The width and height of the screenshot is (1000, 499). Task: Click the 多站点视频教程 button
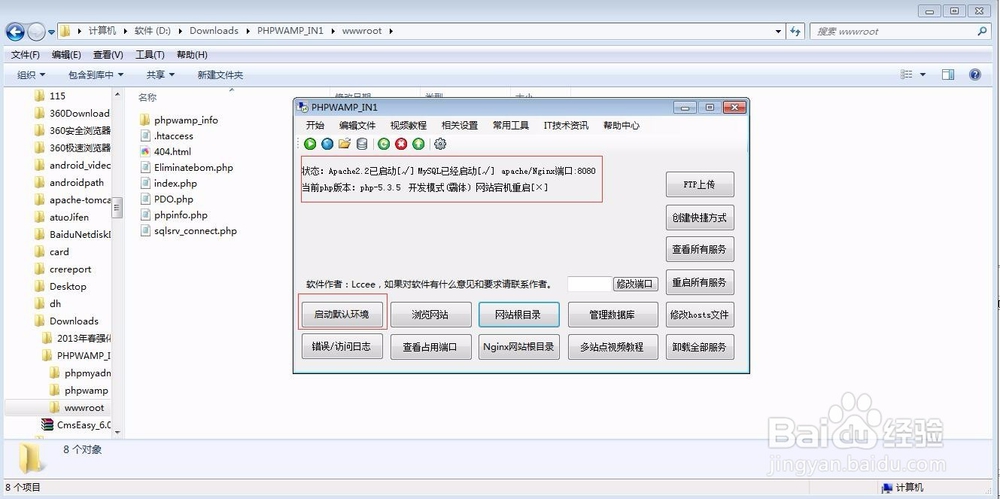click(x=613, y=346)
